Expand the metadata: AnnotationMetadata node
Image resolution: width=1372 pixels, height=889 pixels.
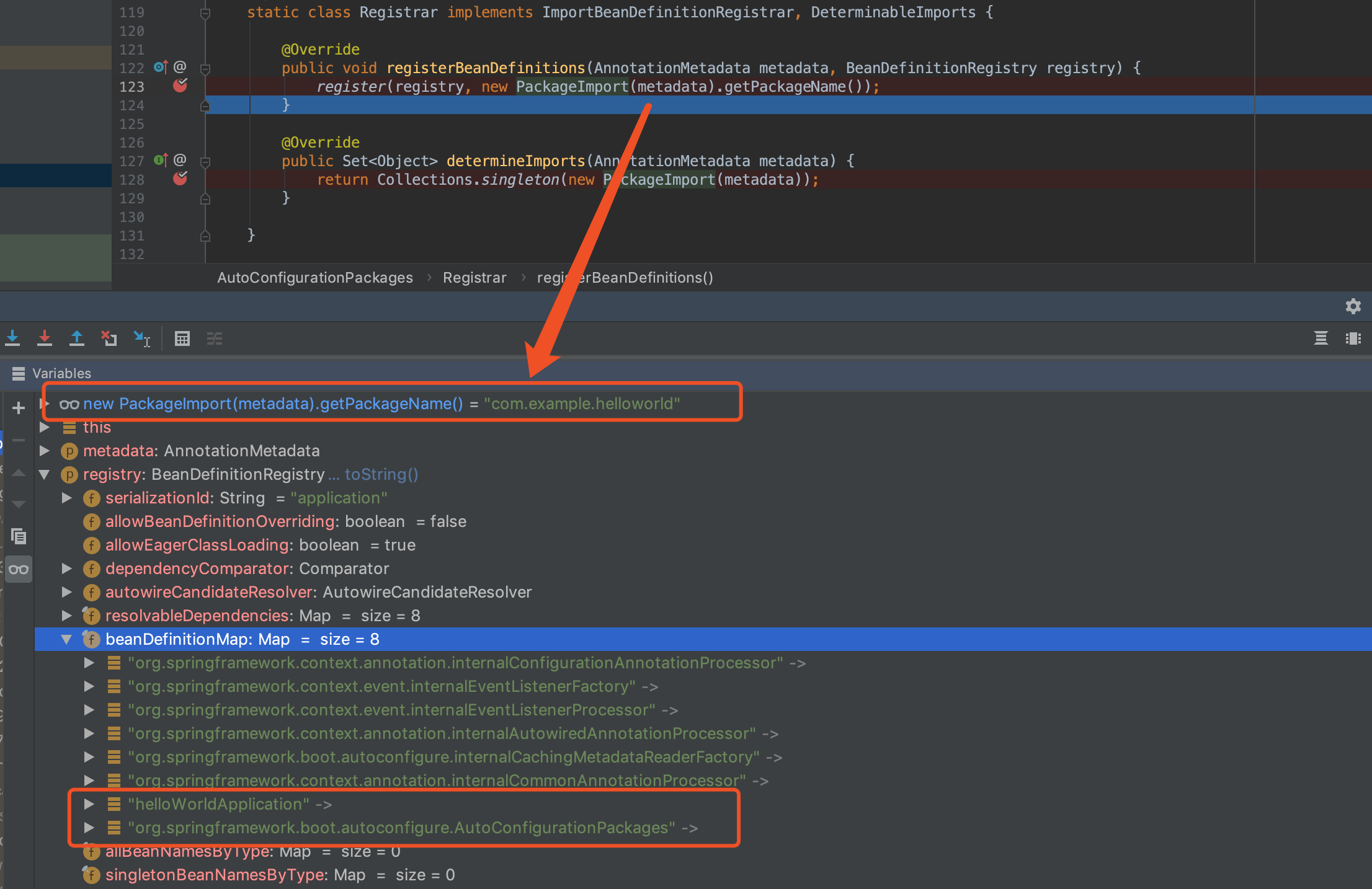pos(44,451)
